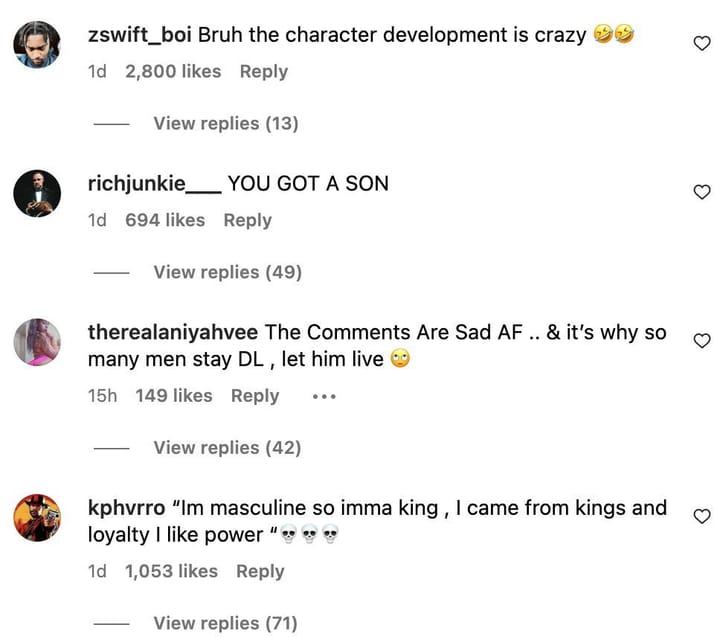Expand View replies (71)

click(225, 623)
